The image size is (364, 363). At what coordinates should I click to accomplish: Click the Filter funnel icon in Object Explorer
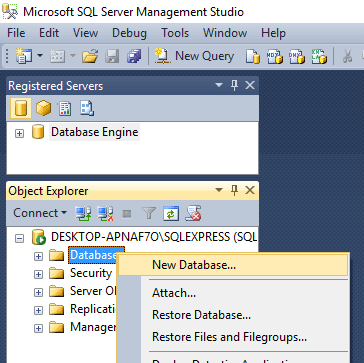coord(149,213)
